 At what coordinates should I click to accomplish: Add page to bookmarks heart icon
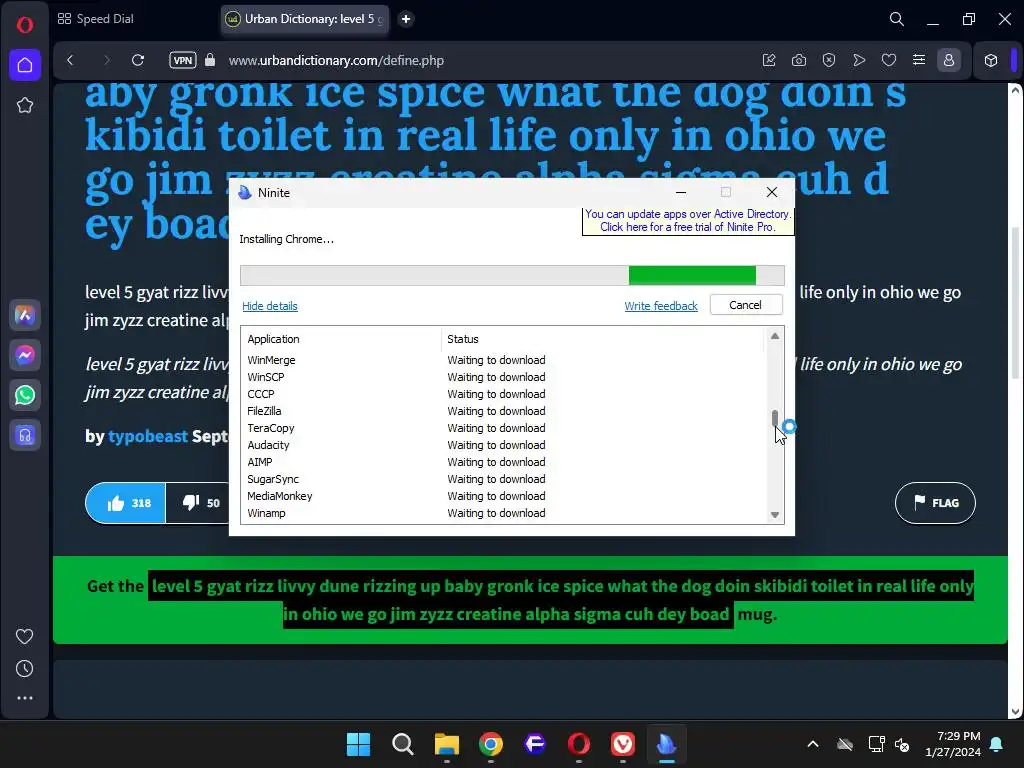(x=889, y=60)
